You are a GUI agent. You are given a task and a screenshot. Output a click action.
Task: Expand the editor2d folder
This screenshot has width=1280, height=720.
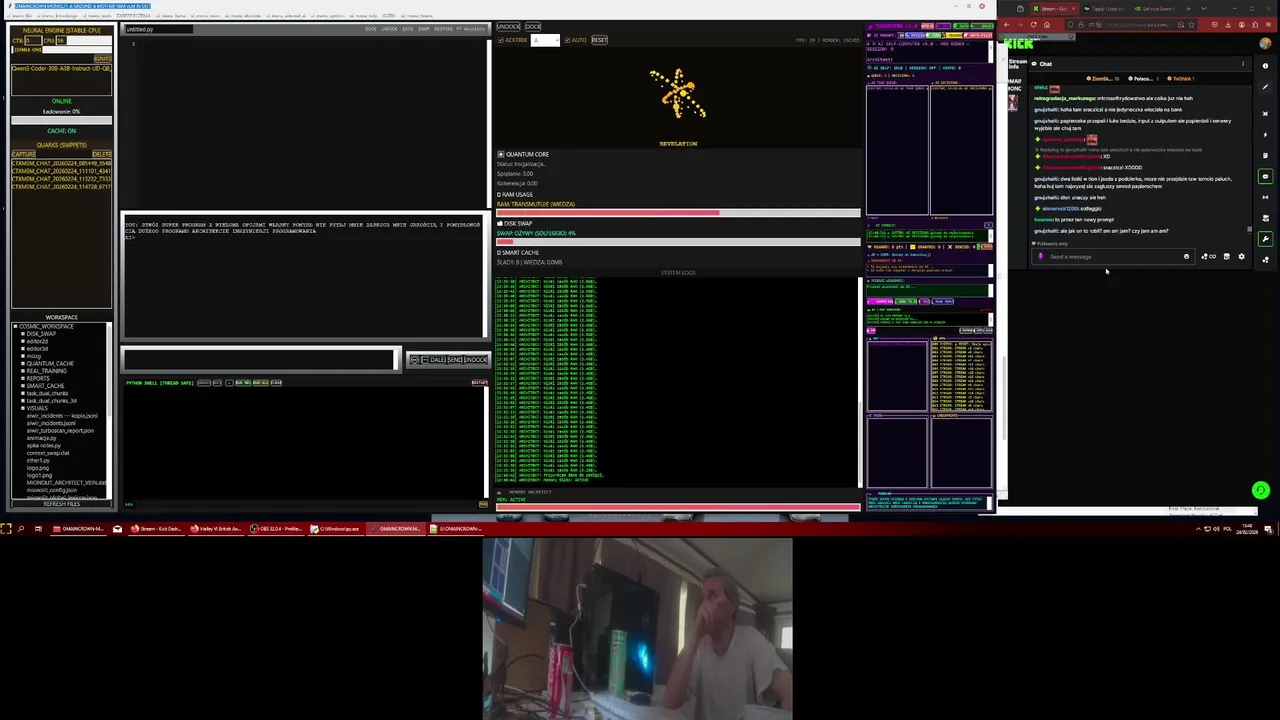tap(23, 341)
